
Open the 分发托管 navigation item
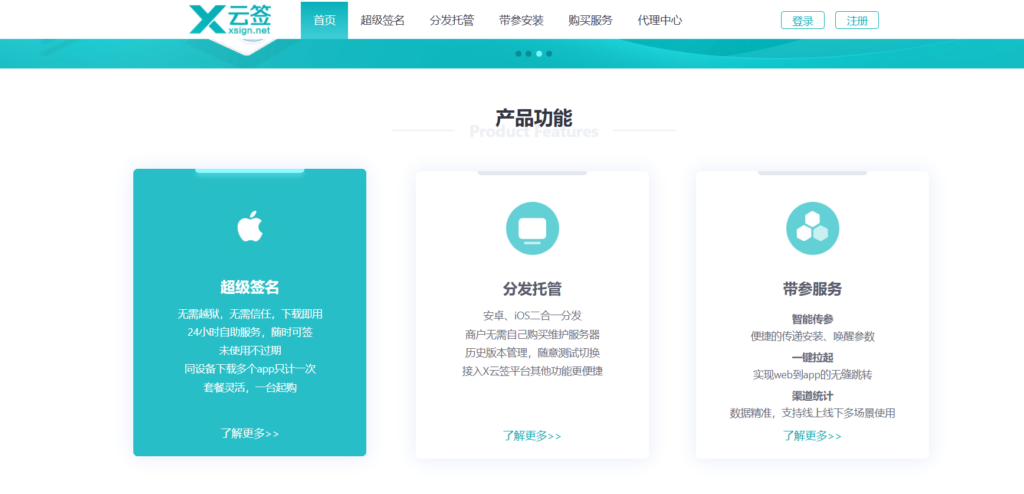click(452, 20)
